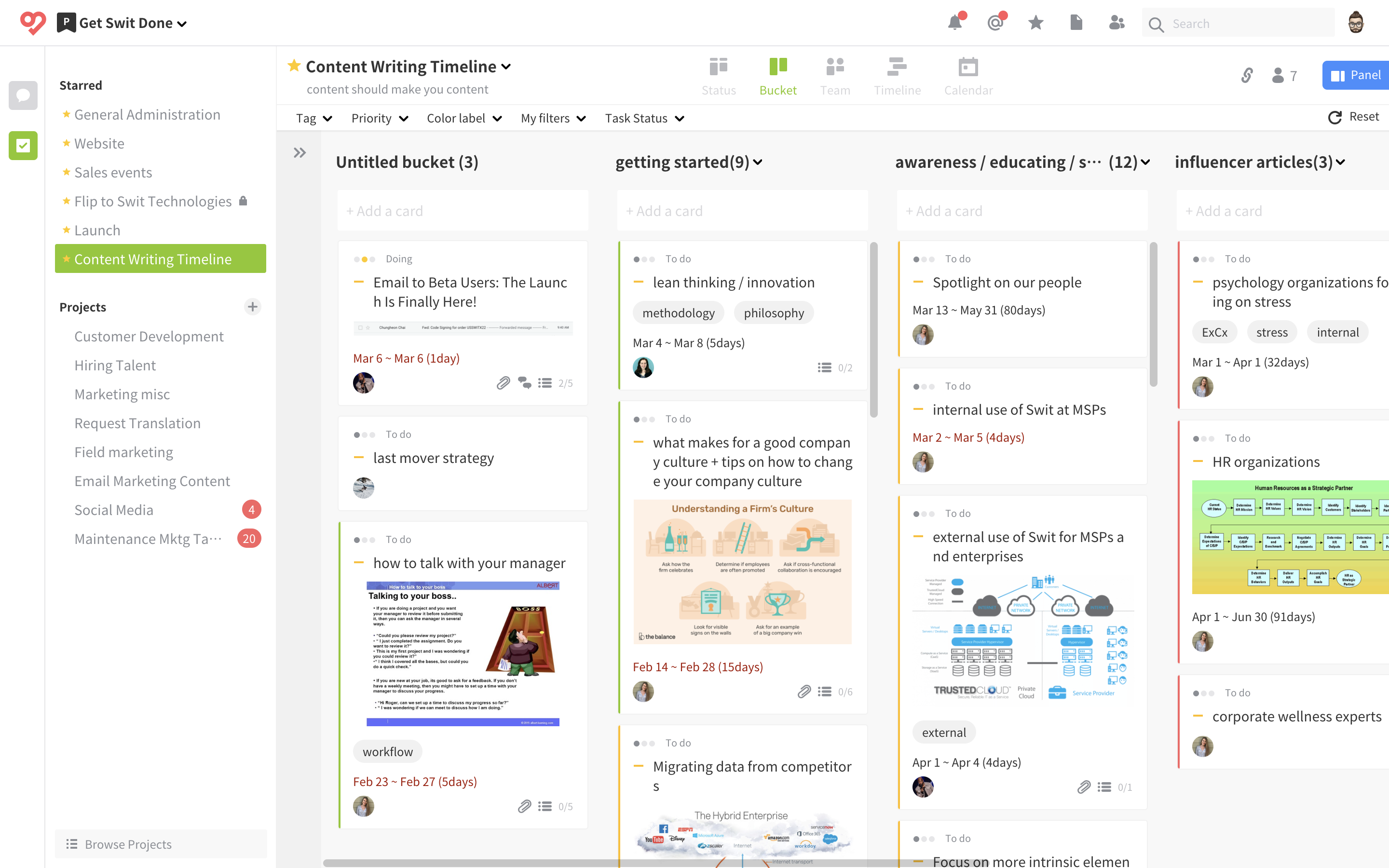Collapse sidebar with the double chevron icon
Screen dimensions: 1389x868
pos(300,153)
